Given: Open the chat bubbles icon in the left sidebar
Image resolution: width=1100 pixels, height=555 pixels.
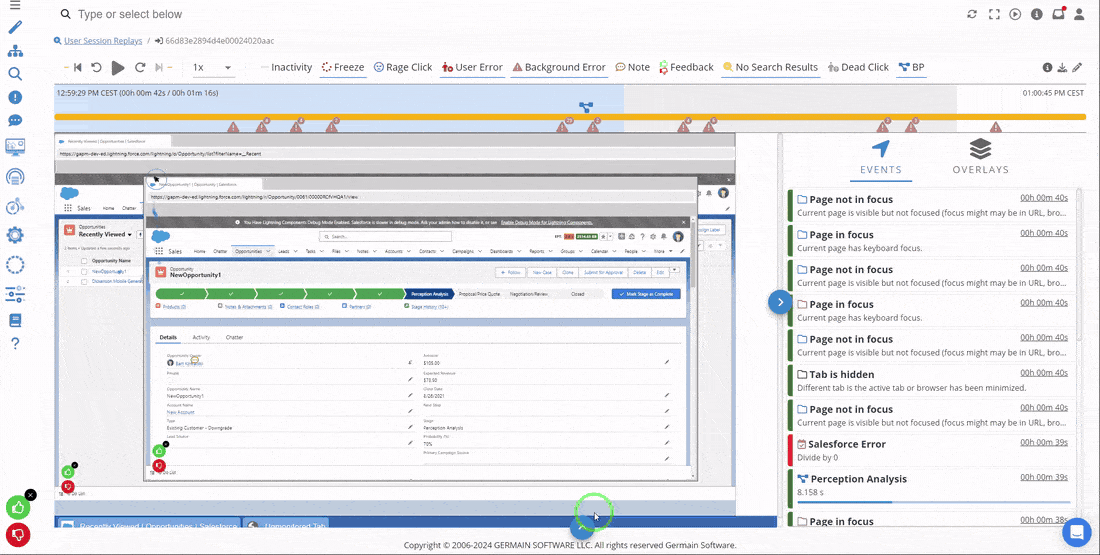Looking at the screenshot, I should coord(15,121).
